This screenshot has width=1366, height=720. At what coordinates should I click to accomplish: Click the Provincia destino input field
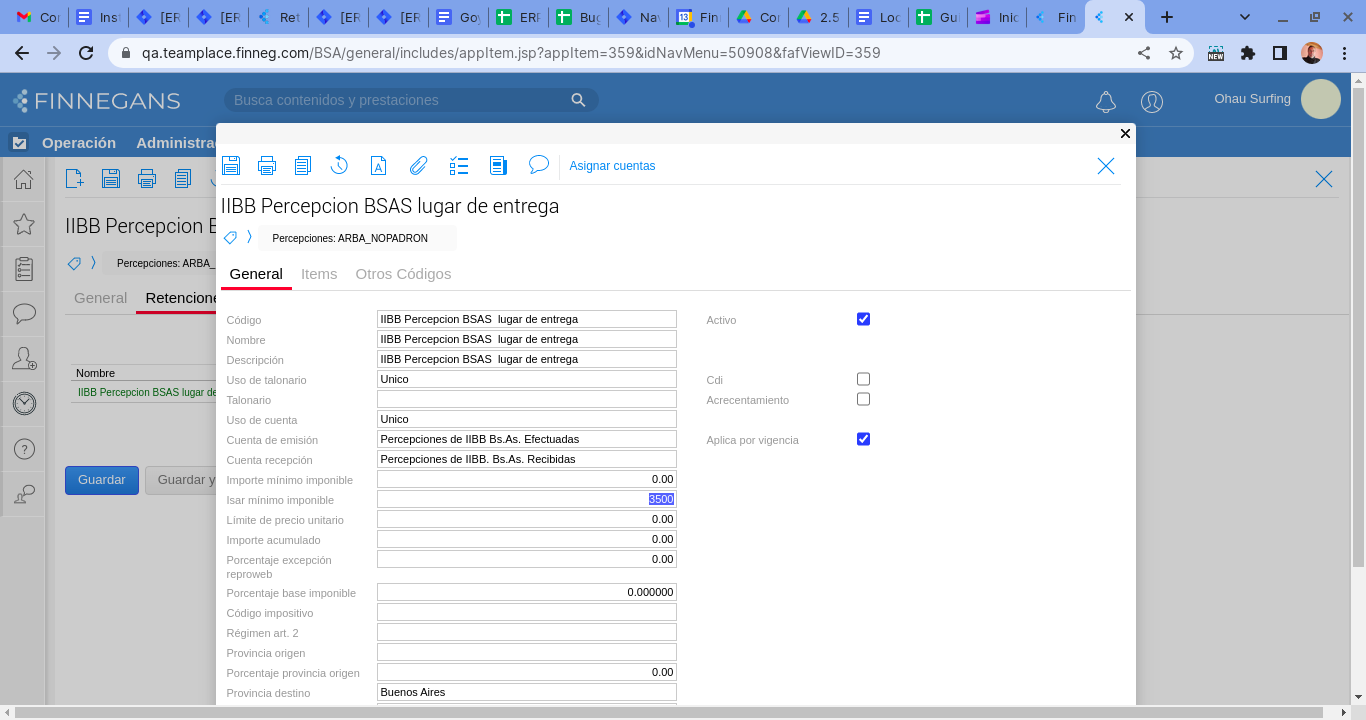pyautogui.click(x=526, y=692)
